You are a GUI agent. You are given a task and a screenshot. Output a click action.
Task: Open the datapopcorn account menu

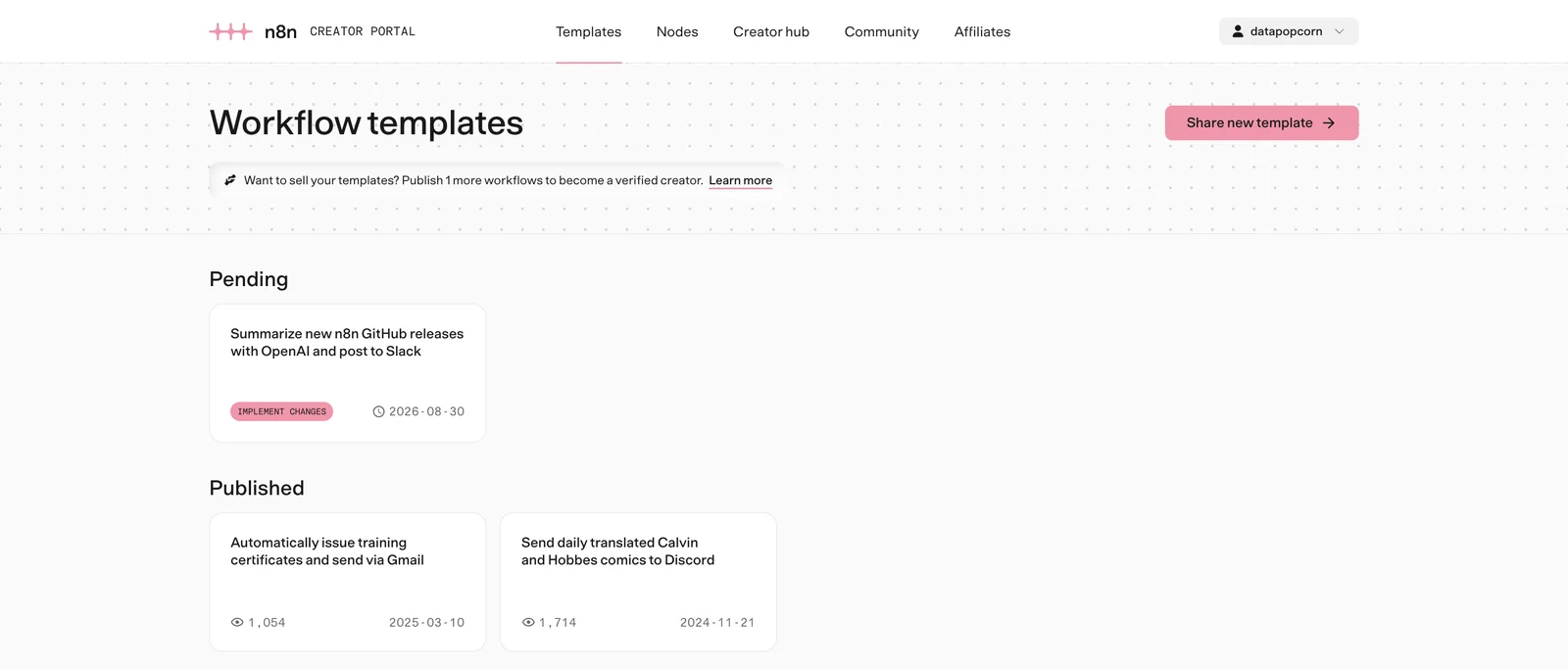1289,31
